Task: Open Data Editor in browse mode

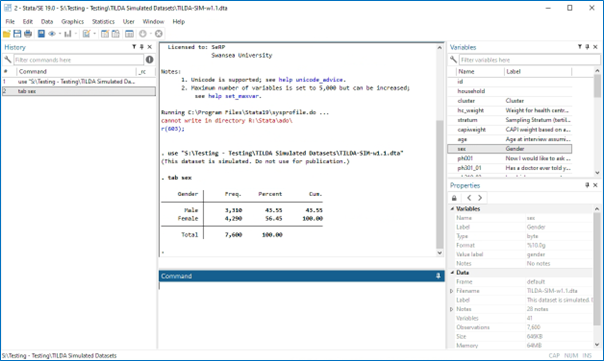Action: point(116,34)
